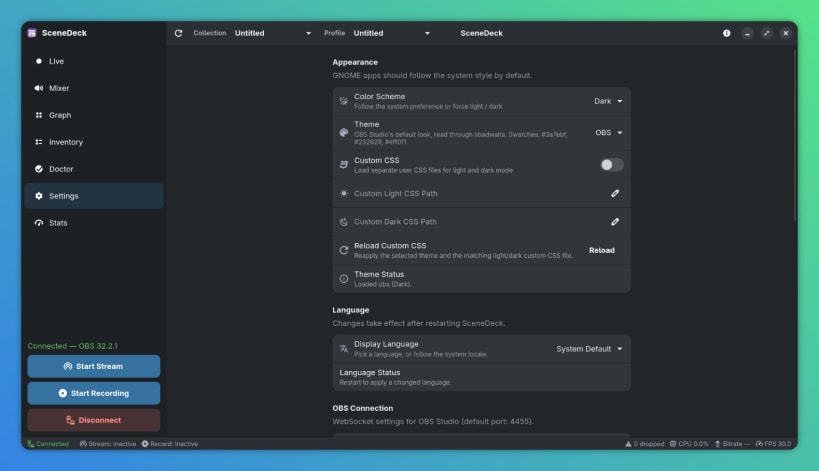Click the 'OBS Connection' section heading
Viewport: 819px width, 471px height.
pos(363,408)
